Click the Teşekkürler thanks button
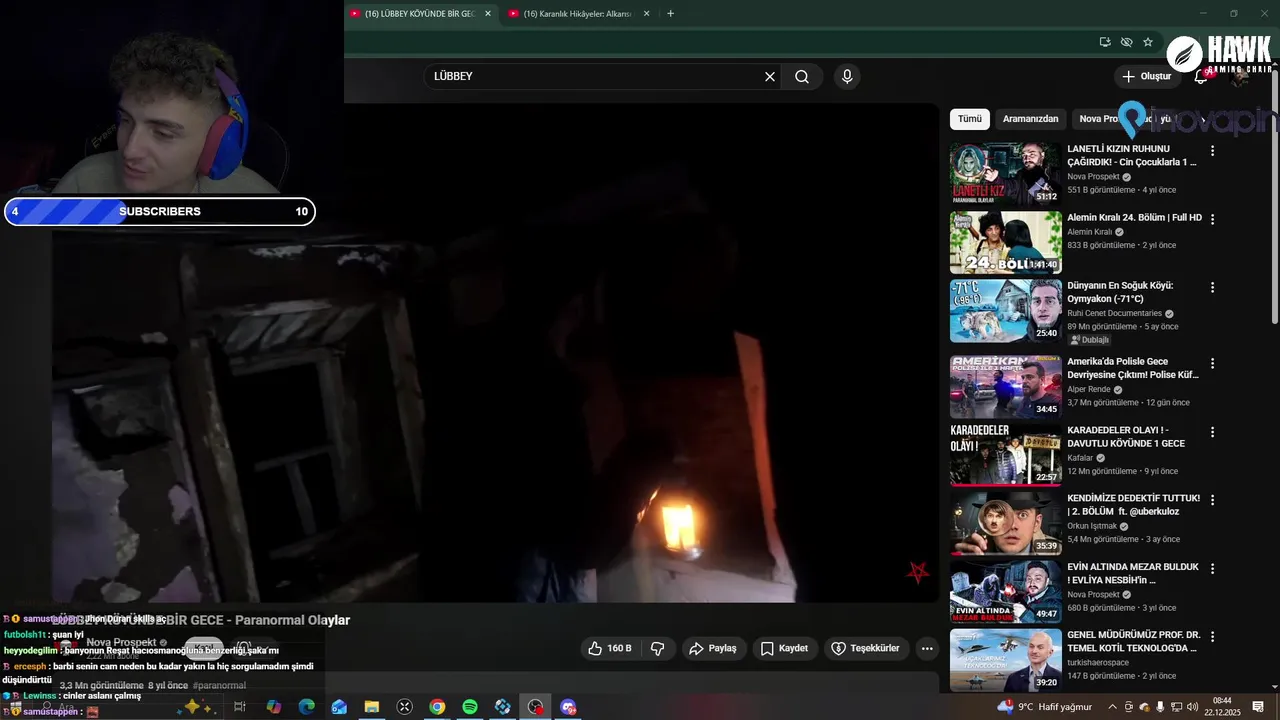This screenshot has height=720, width=1280. point(865,648)
